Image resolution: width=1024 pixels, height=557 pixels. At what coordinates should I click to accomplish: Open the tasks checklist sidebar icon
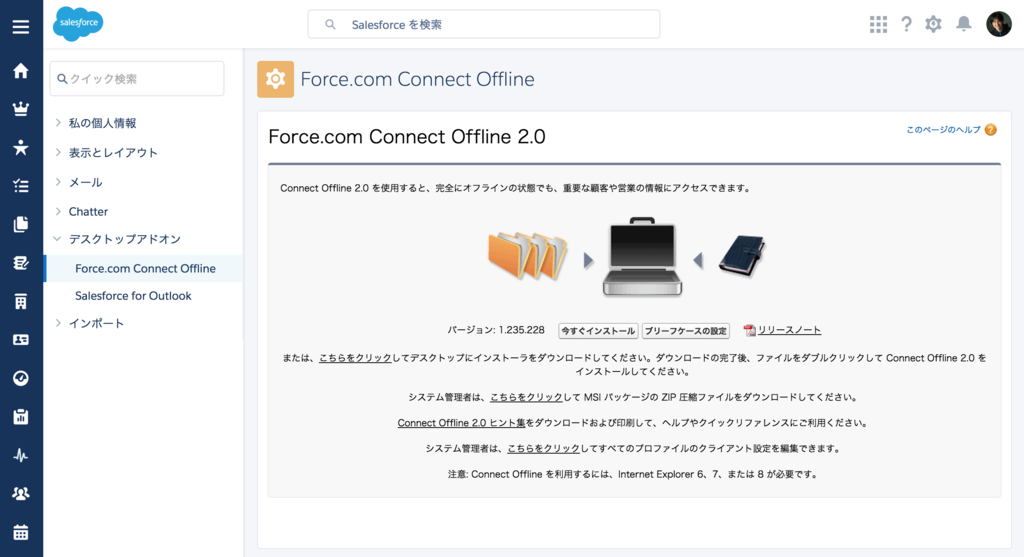tap(21, 186)
